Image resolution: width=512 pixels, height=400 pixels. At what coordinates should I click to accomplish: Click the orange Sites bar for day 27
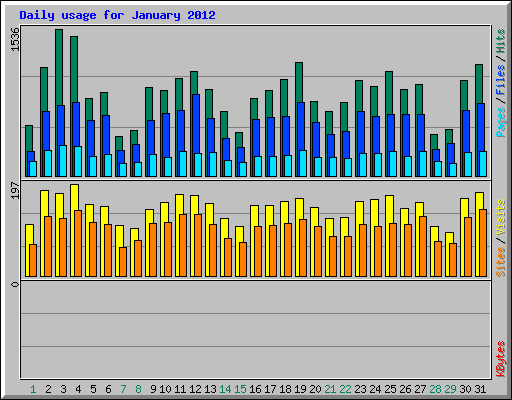pyautogui.click(x=423, y=246)
